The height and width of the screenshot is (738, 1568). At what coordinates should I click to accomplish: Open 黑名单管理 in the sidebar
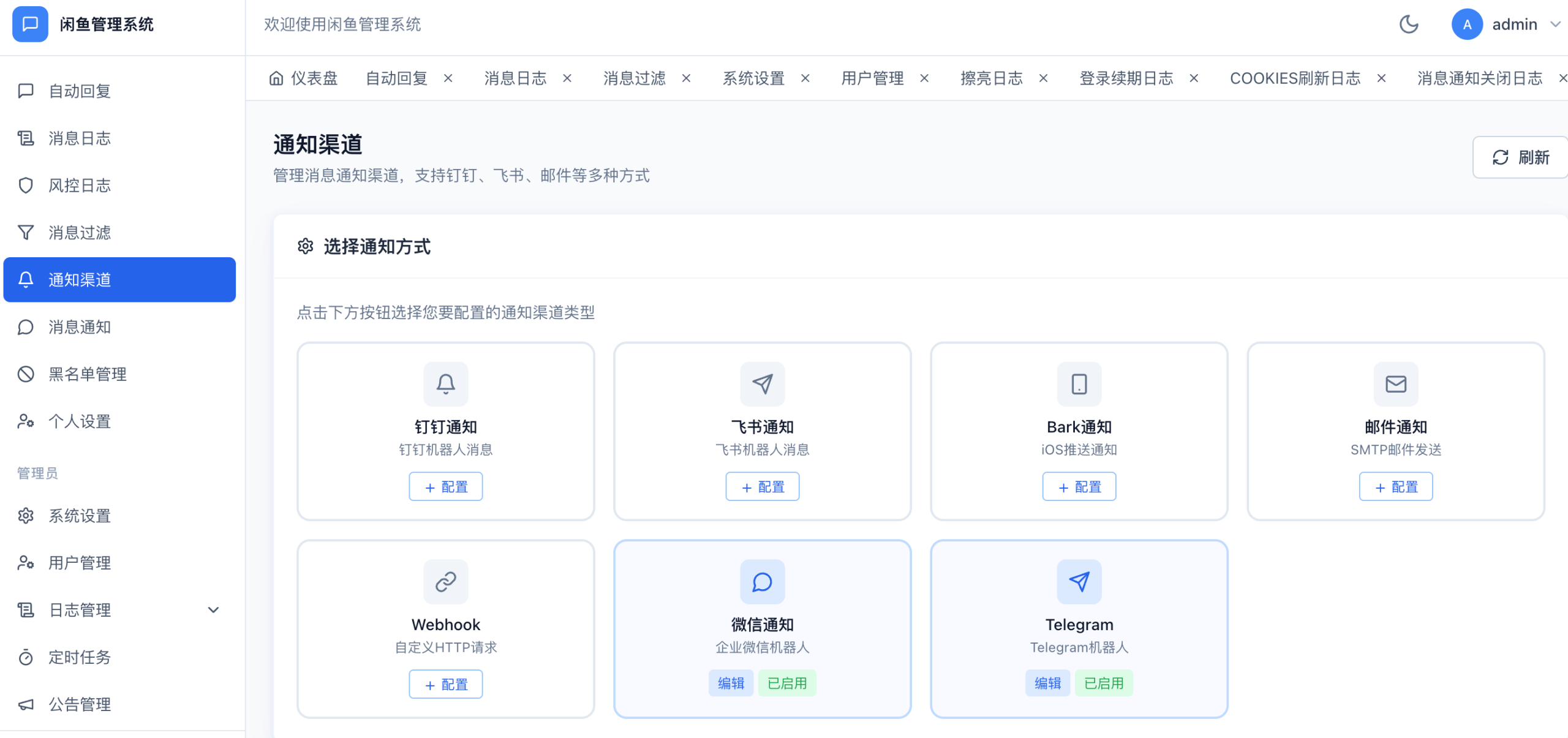tap(119, 374)
